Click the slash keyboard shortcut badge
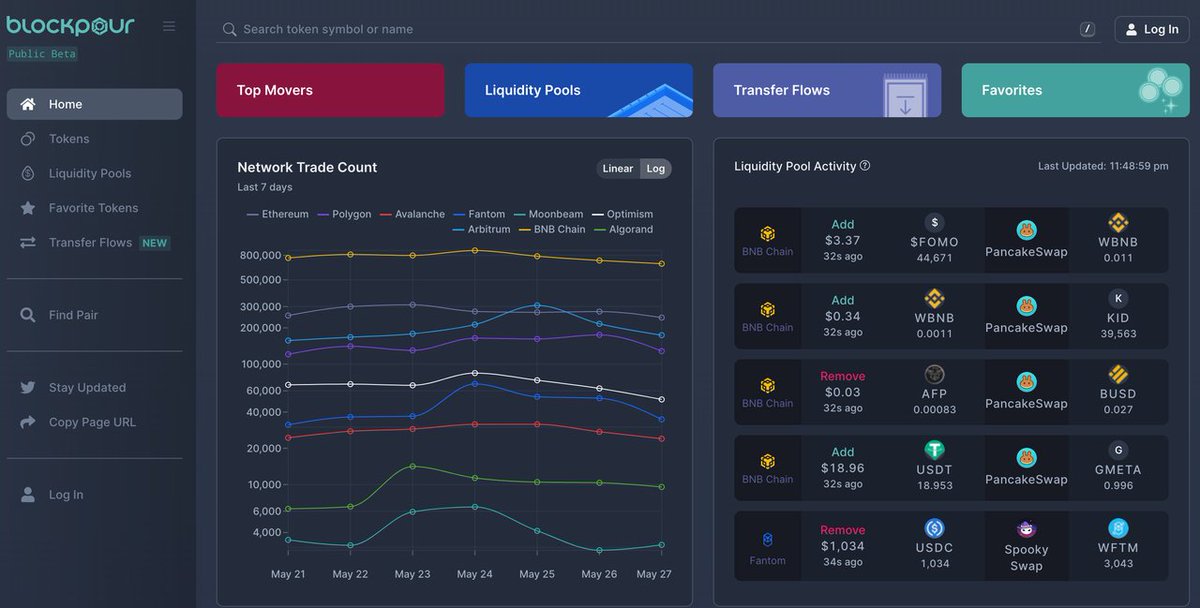 (1087, 30)
